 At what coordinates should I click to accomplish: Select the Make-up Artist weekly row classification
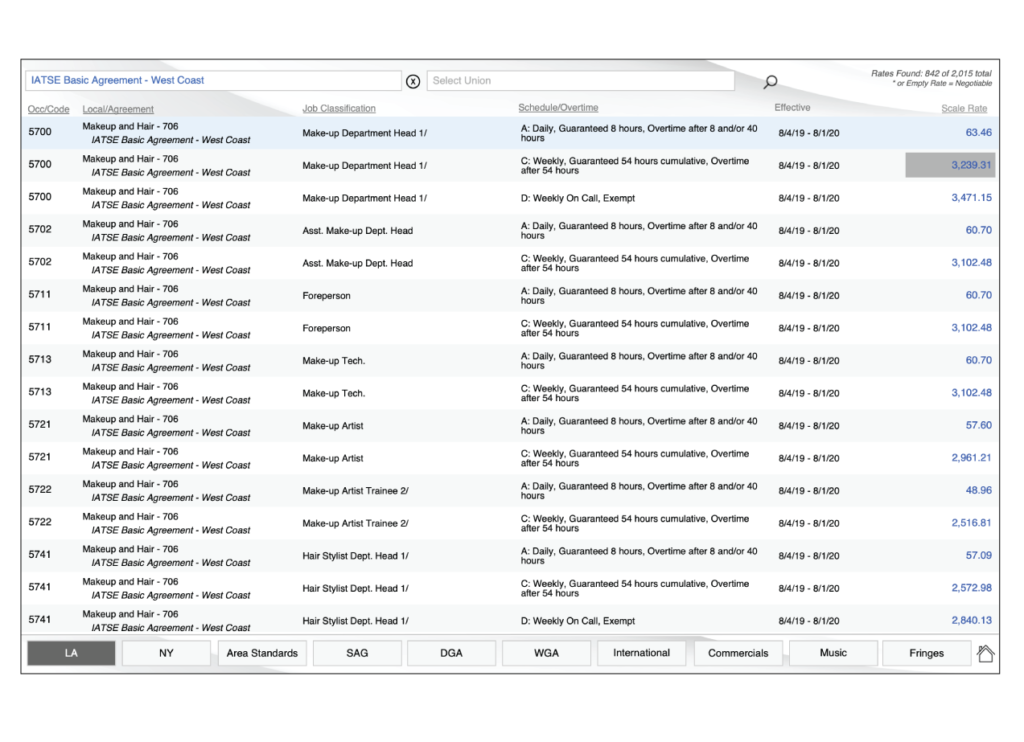pos(332,459)
